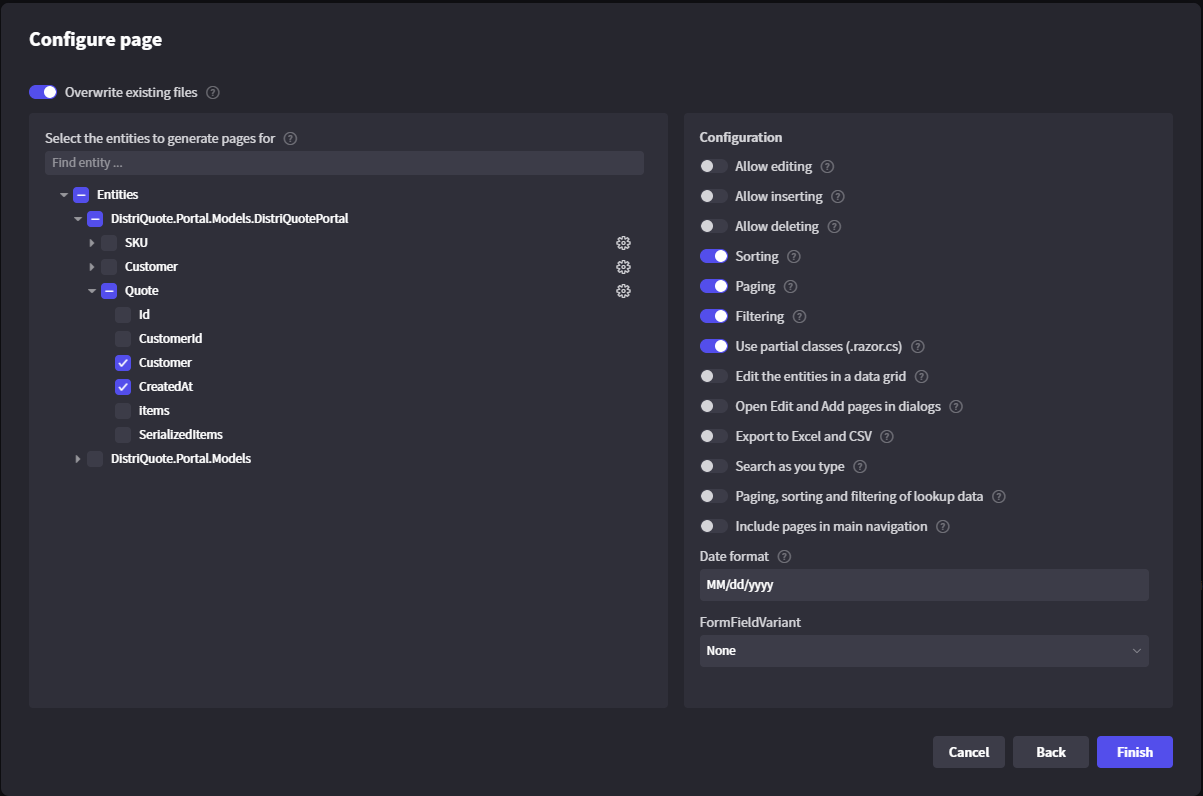
Task: Expand the DistriQuote.Portal.Models node
Action: tap(78, 459)
